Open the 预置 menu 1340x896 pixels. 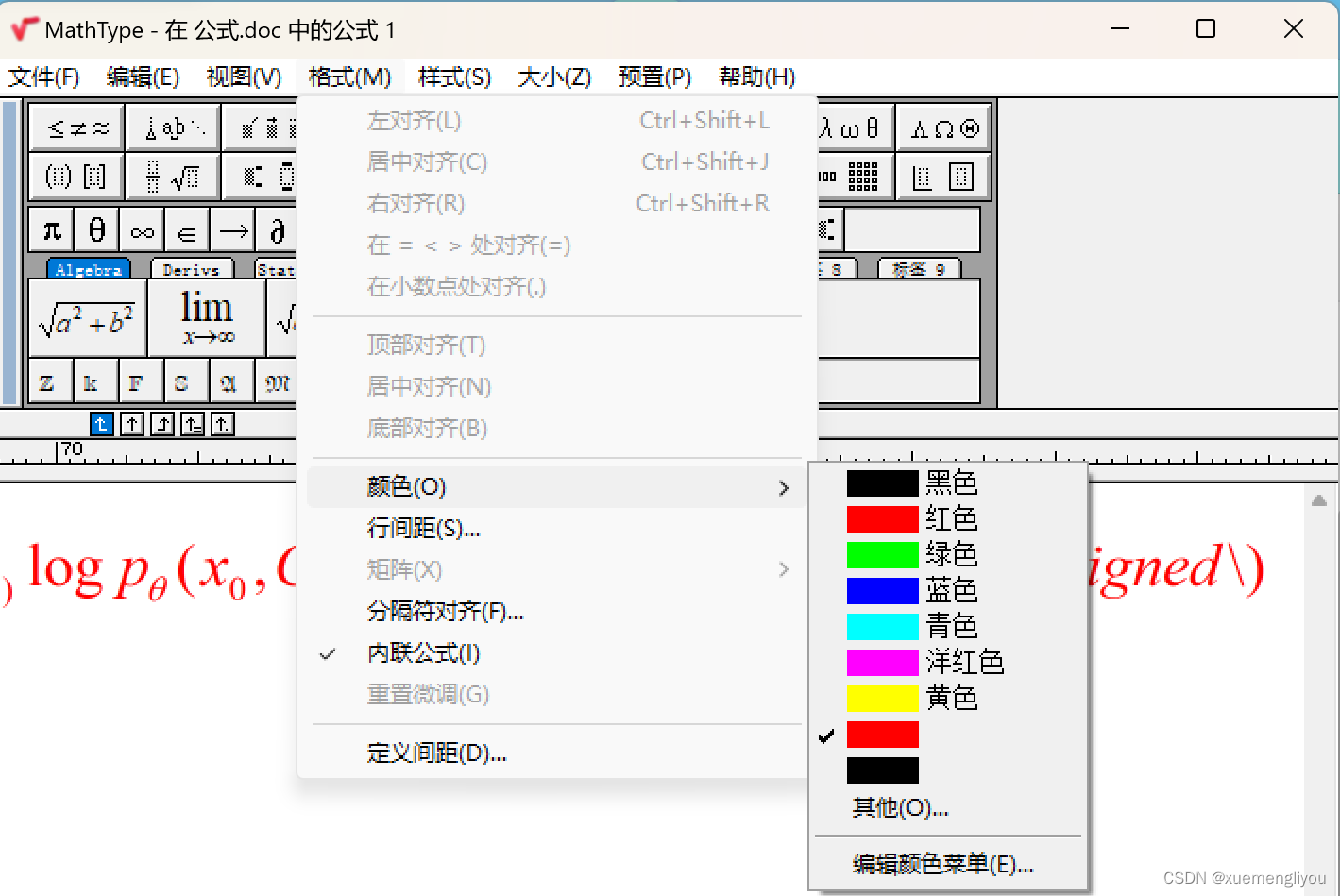click(x=654, y=77)
